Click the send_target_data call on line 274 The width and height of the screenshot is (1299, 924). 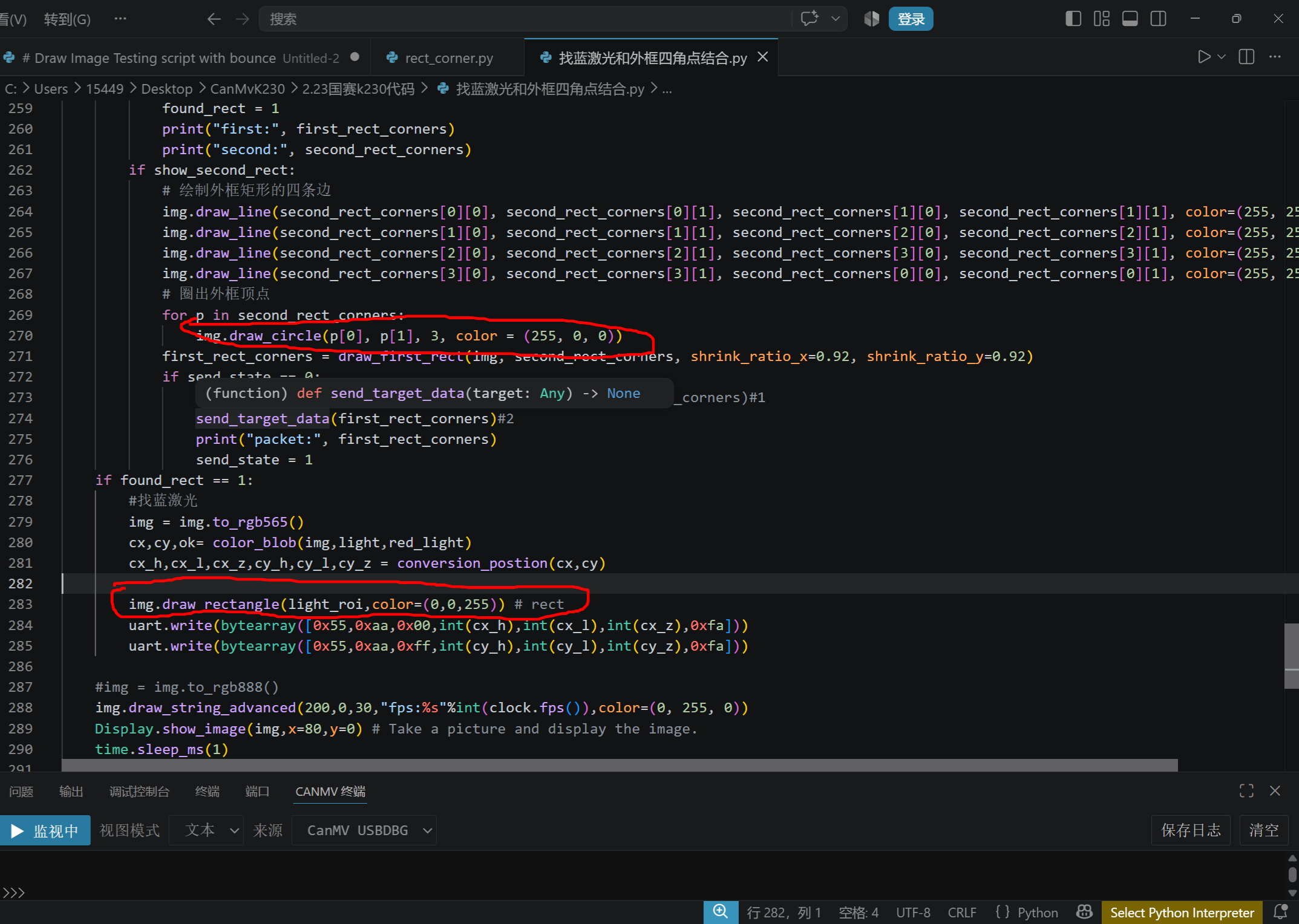click(262, 418)
